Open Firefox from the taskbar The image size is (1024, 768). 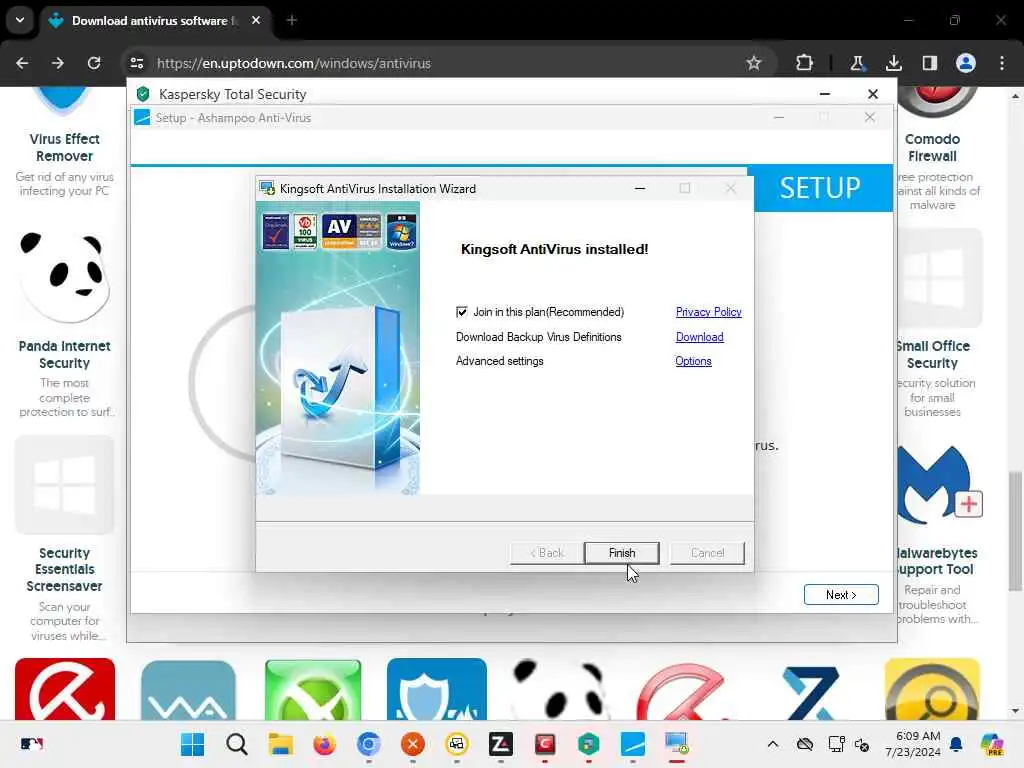(x=325, y=744)
